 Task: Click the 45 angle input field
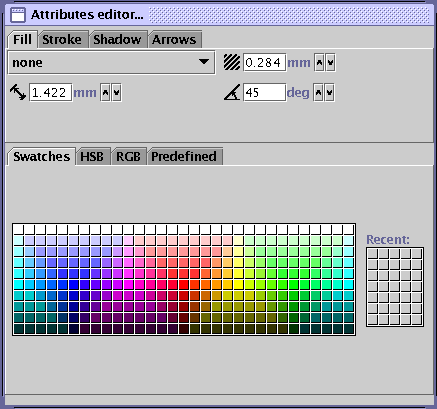264,92
